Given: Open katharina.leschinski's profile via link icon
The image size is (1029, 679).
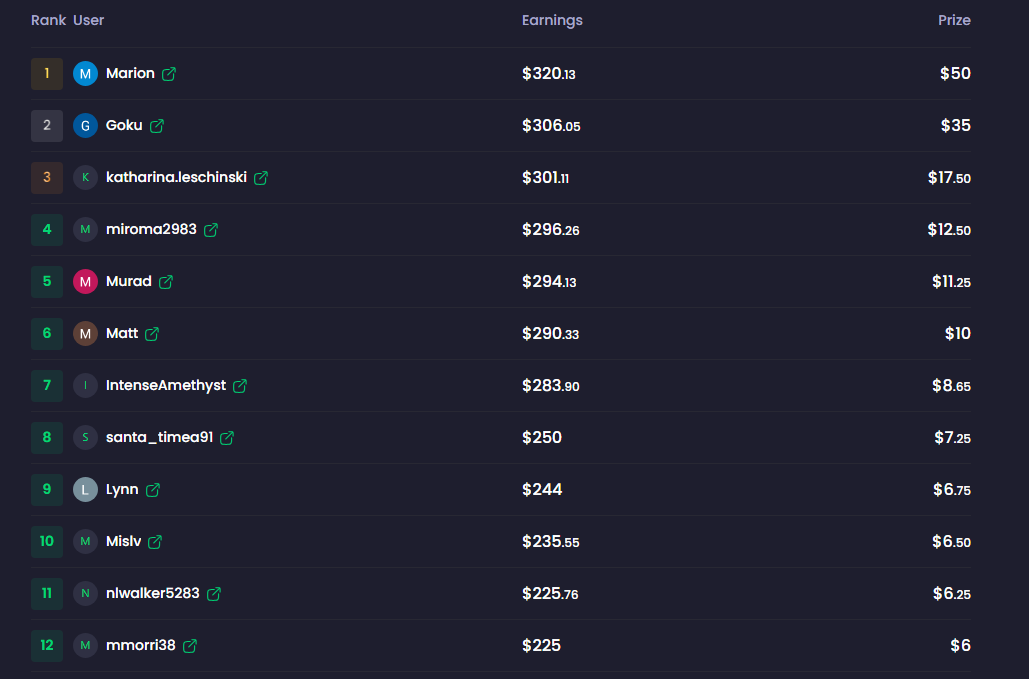Looking at the screenshot, I should pyautogui.click(x=261, y=177).
